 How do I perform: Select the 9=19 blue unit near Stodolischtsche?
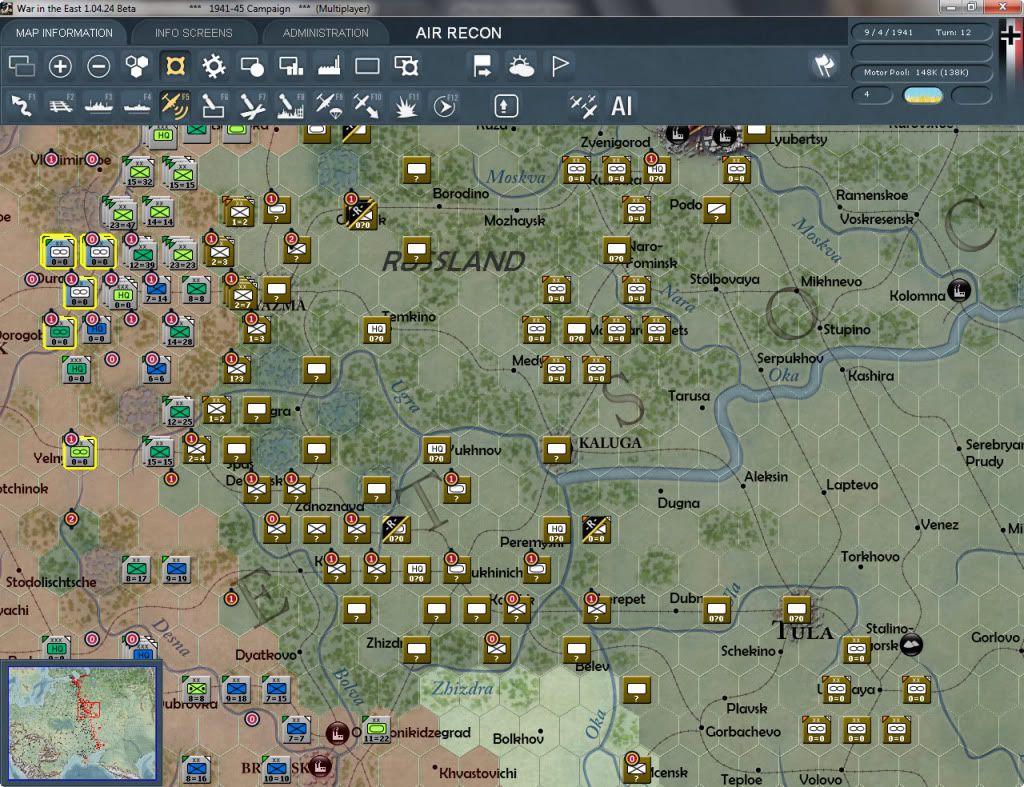click(176, 570)
